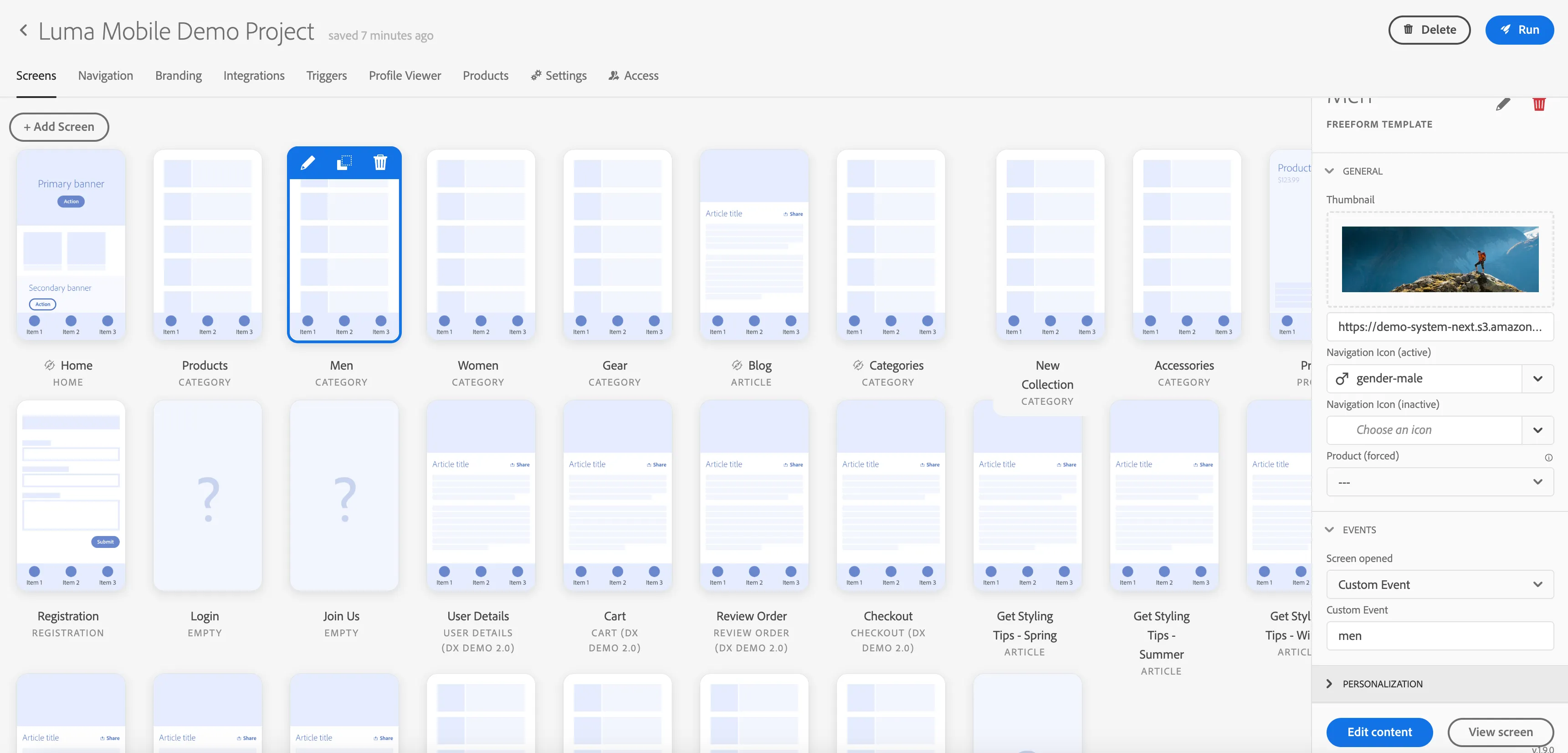Click the Add Screen button

[59, 127]
